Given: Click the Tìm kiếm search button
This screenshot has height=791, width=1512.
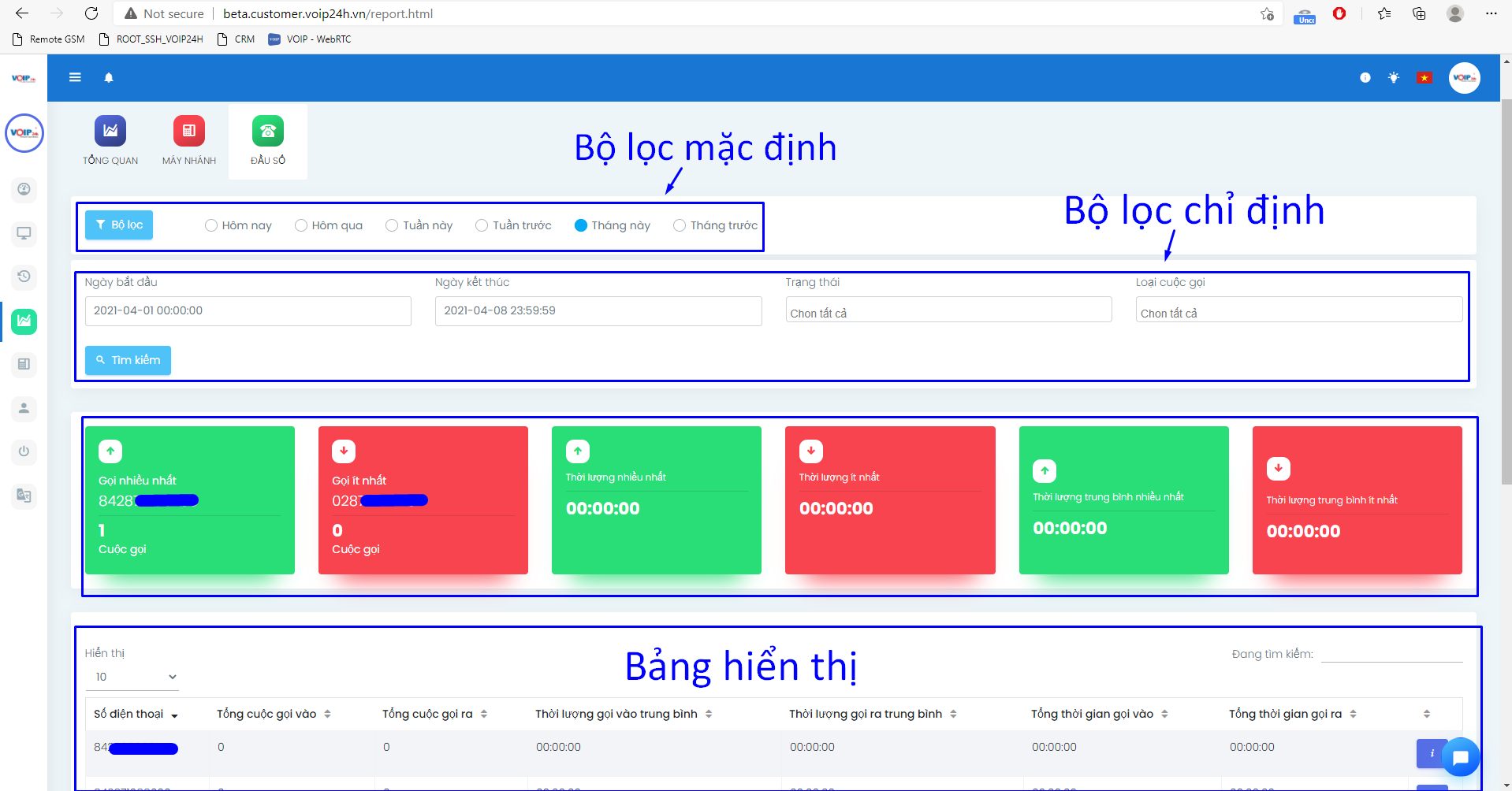Looking at the screenshot, I should 128,360.
